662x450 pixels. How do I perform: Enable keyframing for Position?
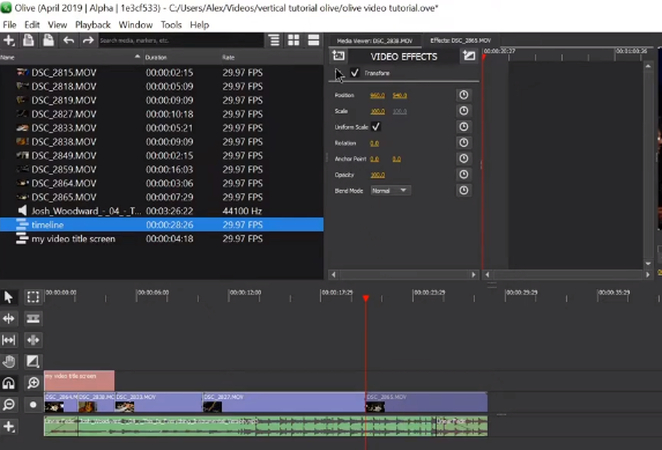464,95
